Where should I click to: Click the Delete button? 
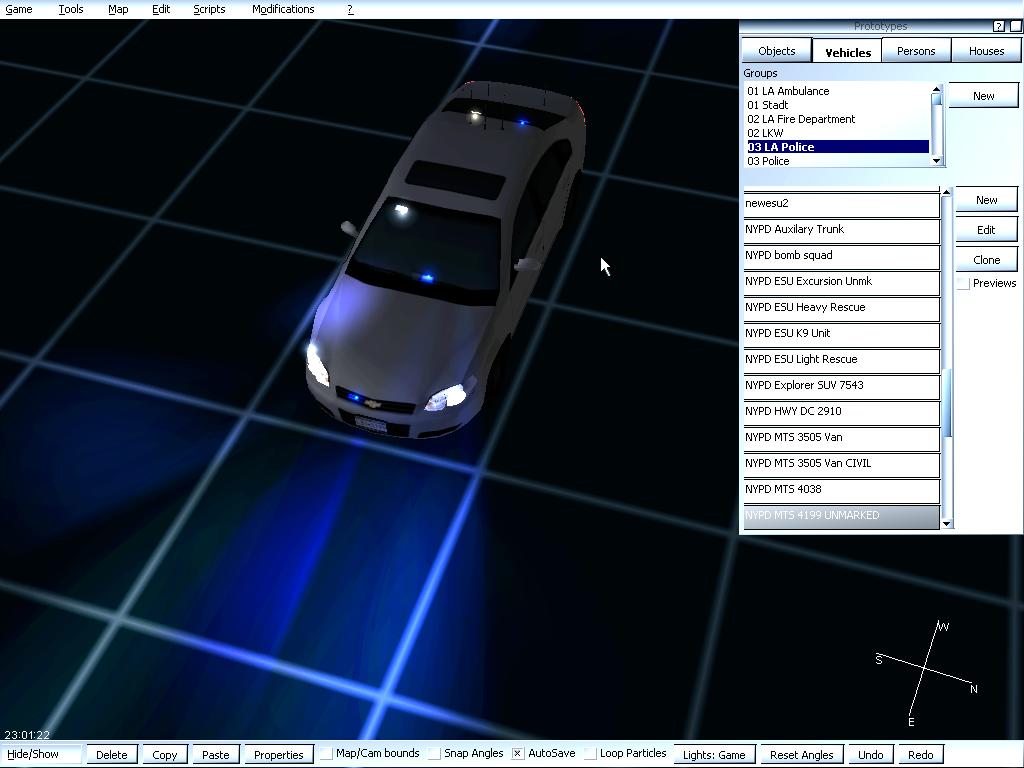(112, 754)
